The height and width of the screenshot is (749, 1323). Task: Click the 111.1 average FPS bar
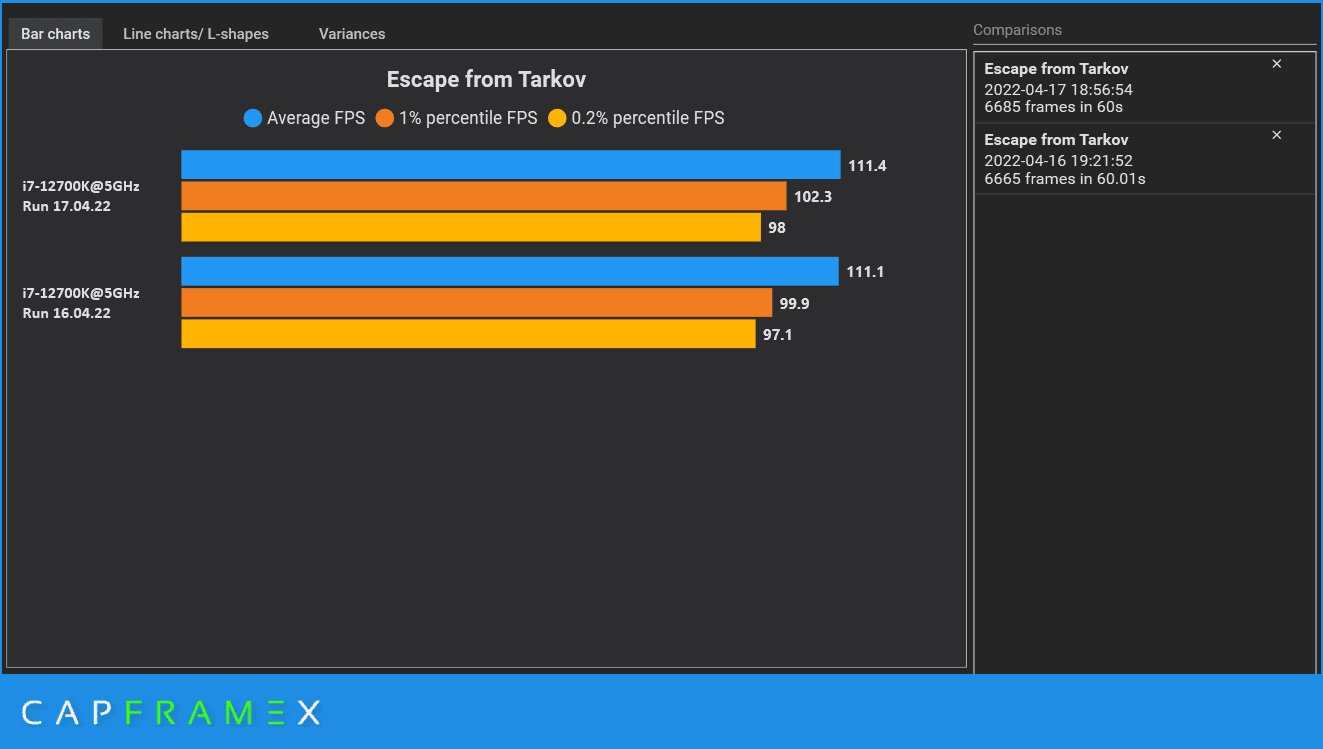pyautogui.click(x=510, y=271)
